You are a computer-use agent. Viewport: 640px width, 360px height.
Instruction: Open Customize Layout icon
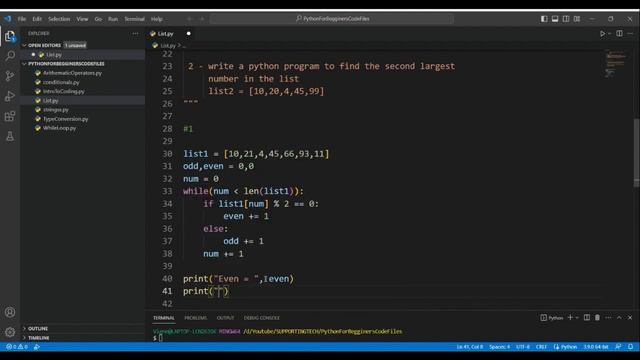pos(577,19)
